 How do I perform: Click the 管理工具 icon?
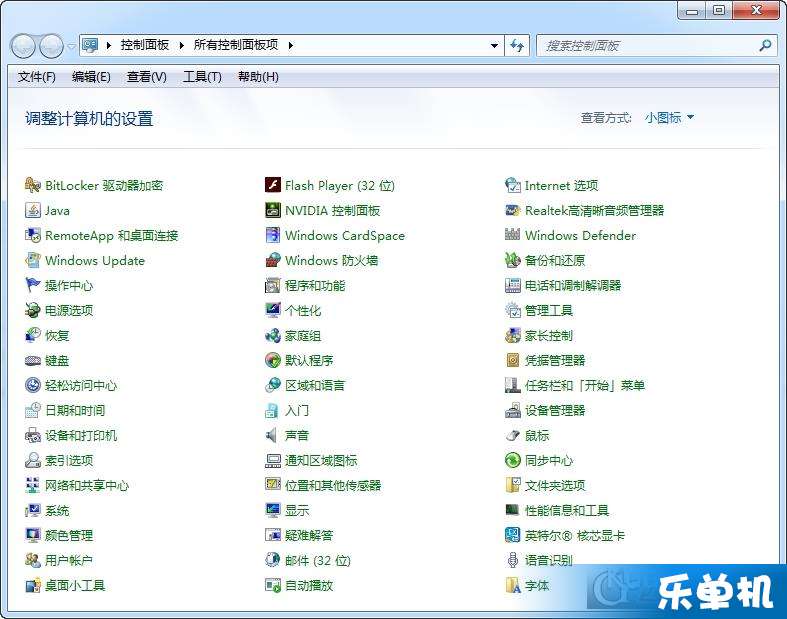[512, 310]
